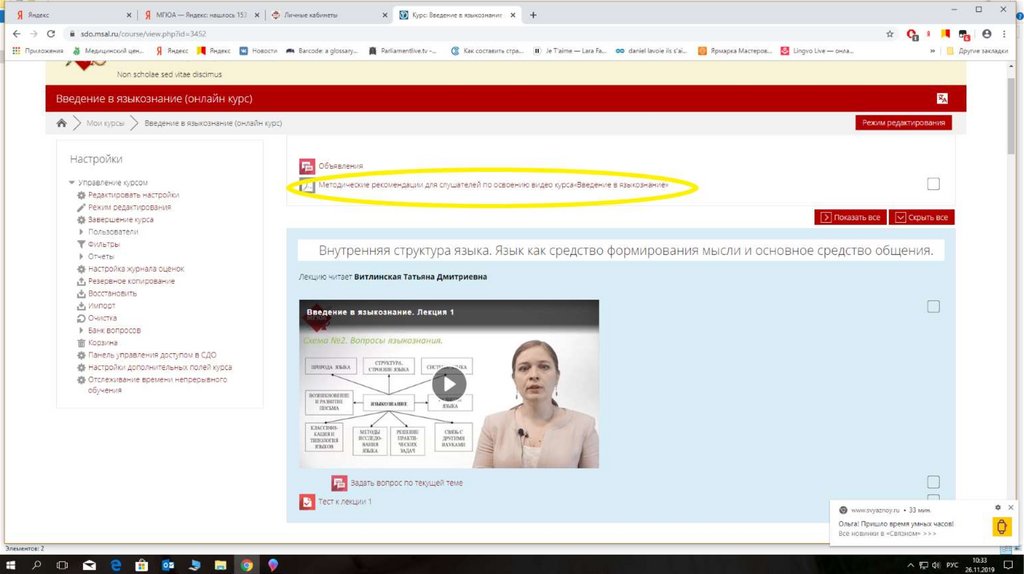Screen dimensions: 1024x574
Task: Open the Объявления forum icon
Action: [307, 166]
